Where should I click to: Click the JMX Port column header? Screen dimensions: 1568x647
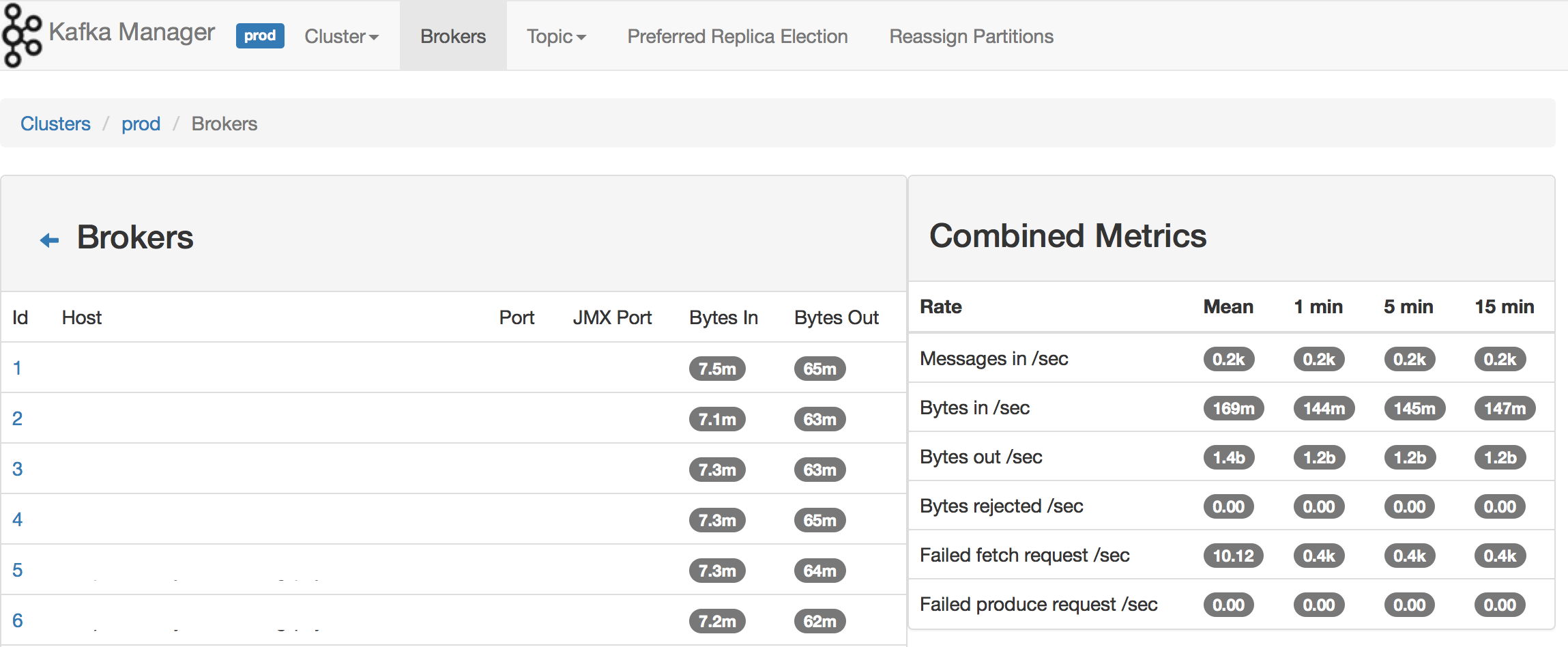click(x=612, y=317)
